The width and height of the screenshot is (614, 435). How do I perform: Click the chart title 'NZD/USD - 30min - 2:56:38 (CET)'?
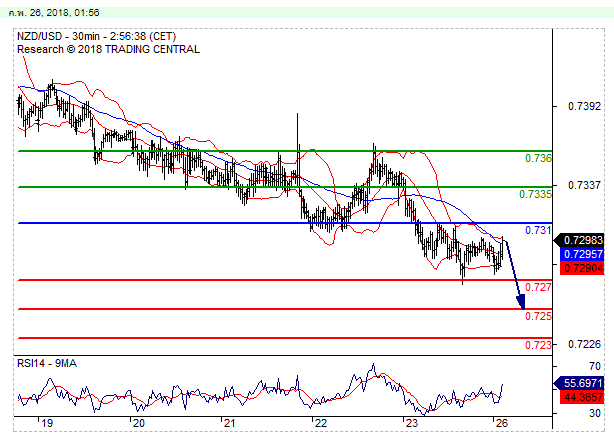pos(96,36)
